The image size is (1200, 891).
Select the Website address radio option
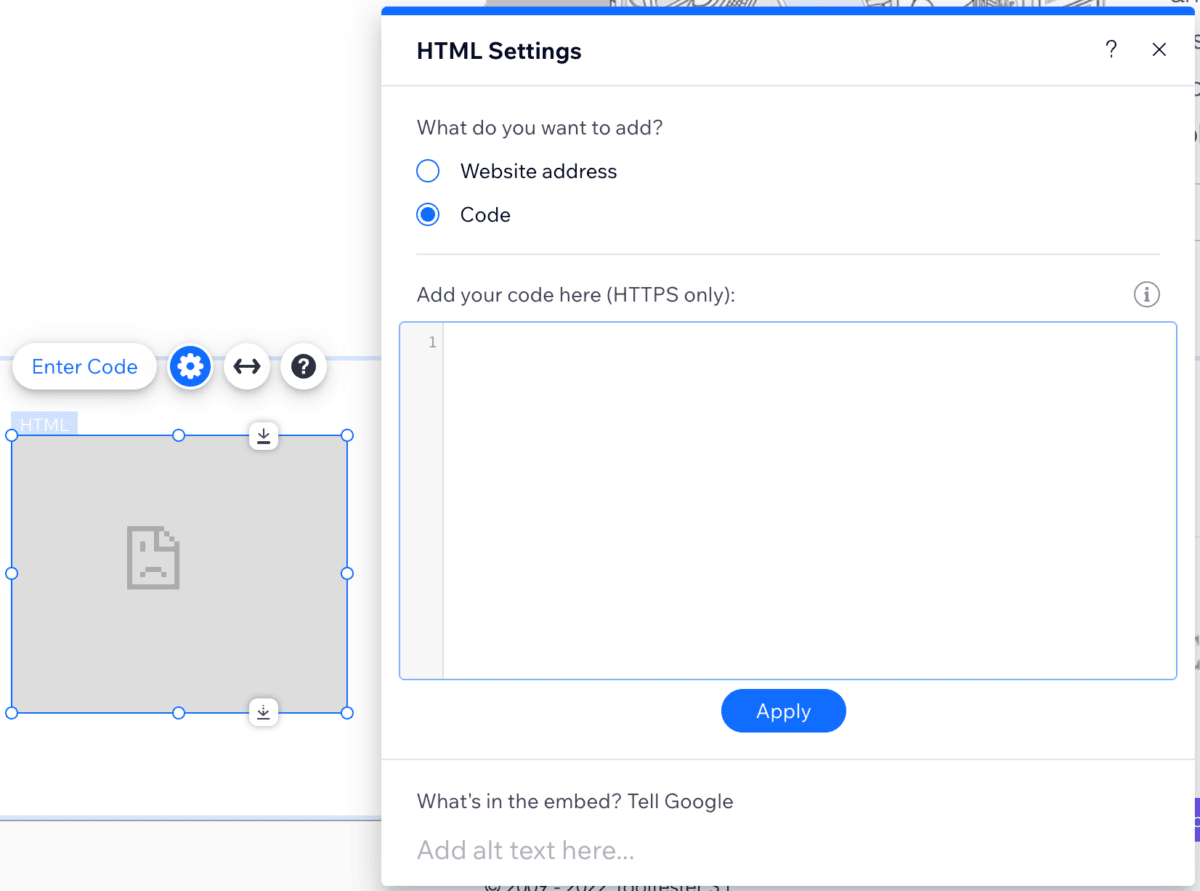(x=428, y=171)
